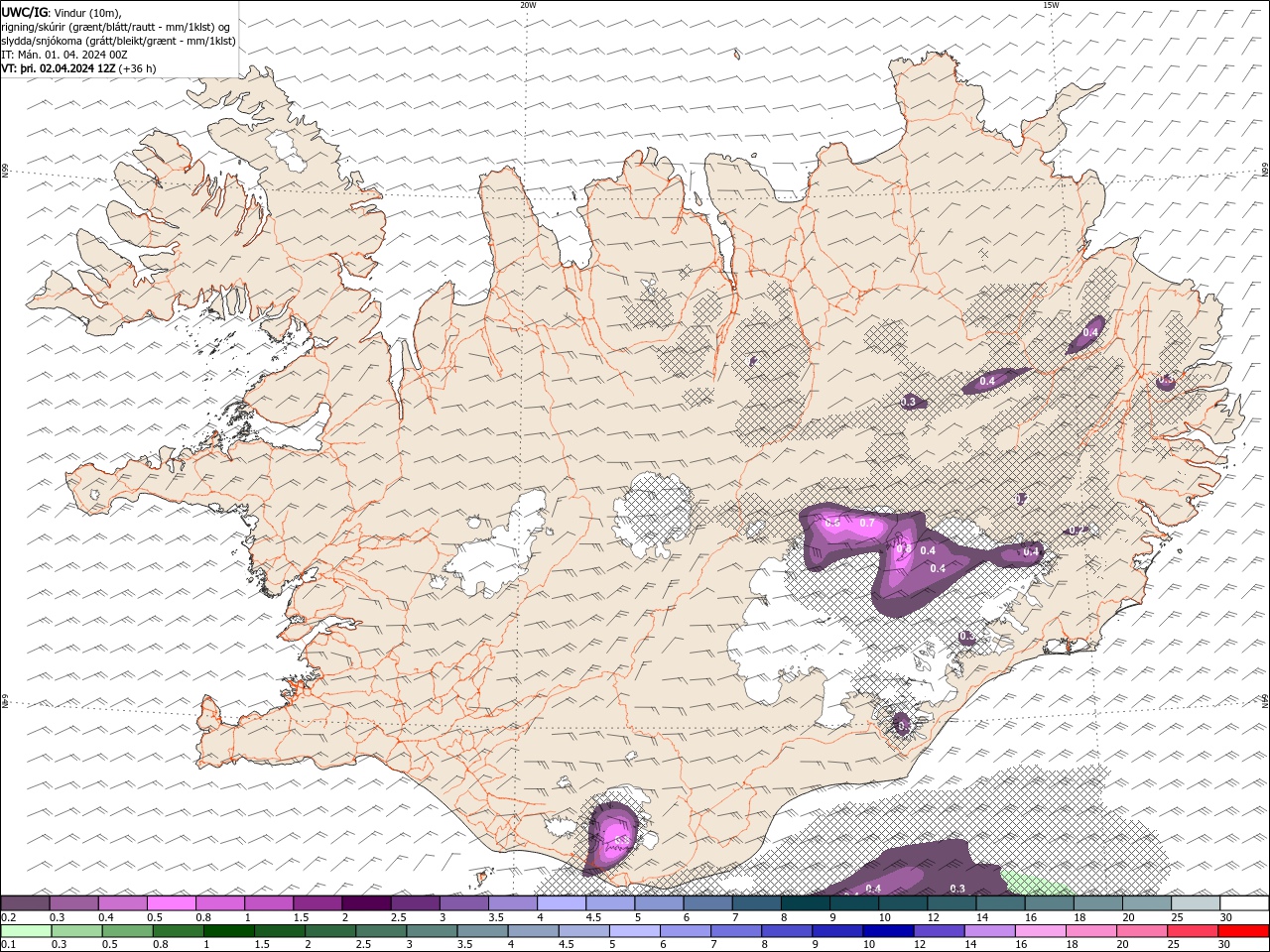Pick the upper legend lavender swatch at 4
Viewport: 1270px width, 952px height.
coord(562,903)
